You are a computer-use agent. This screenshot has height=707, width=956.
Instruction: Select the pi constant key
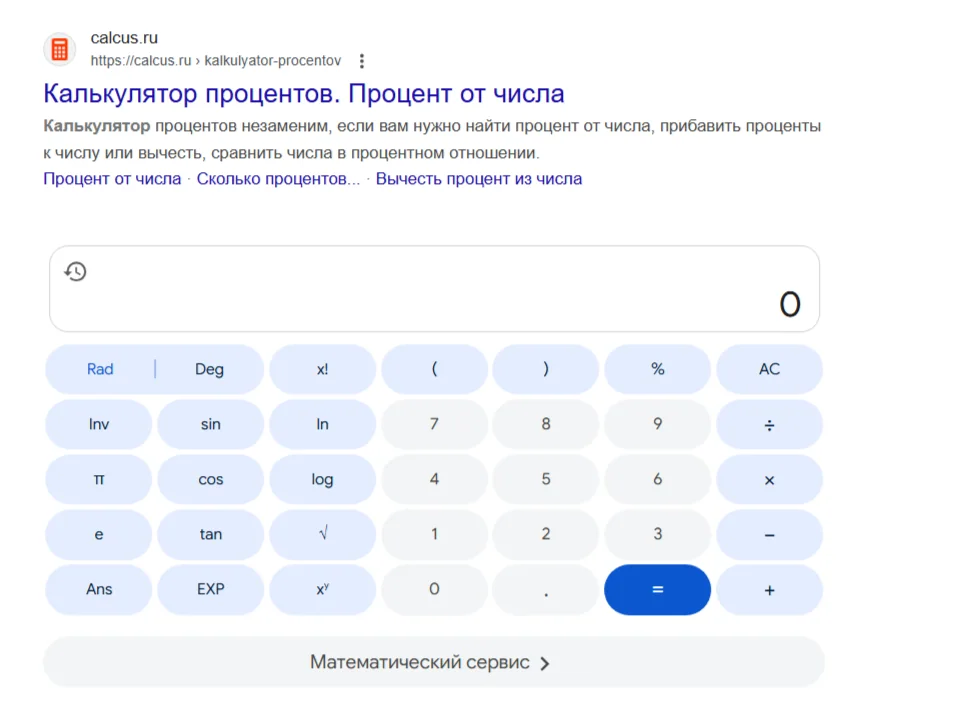pyautogui.click(x=99, y=480)
